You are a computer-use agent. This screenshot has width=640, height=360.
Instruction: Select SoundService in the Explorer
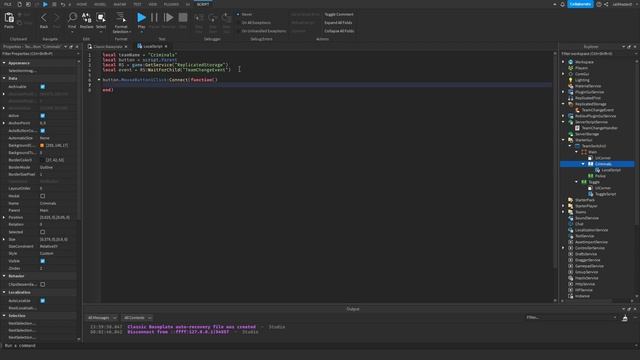tap(587, 218)
